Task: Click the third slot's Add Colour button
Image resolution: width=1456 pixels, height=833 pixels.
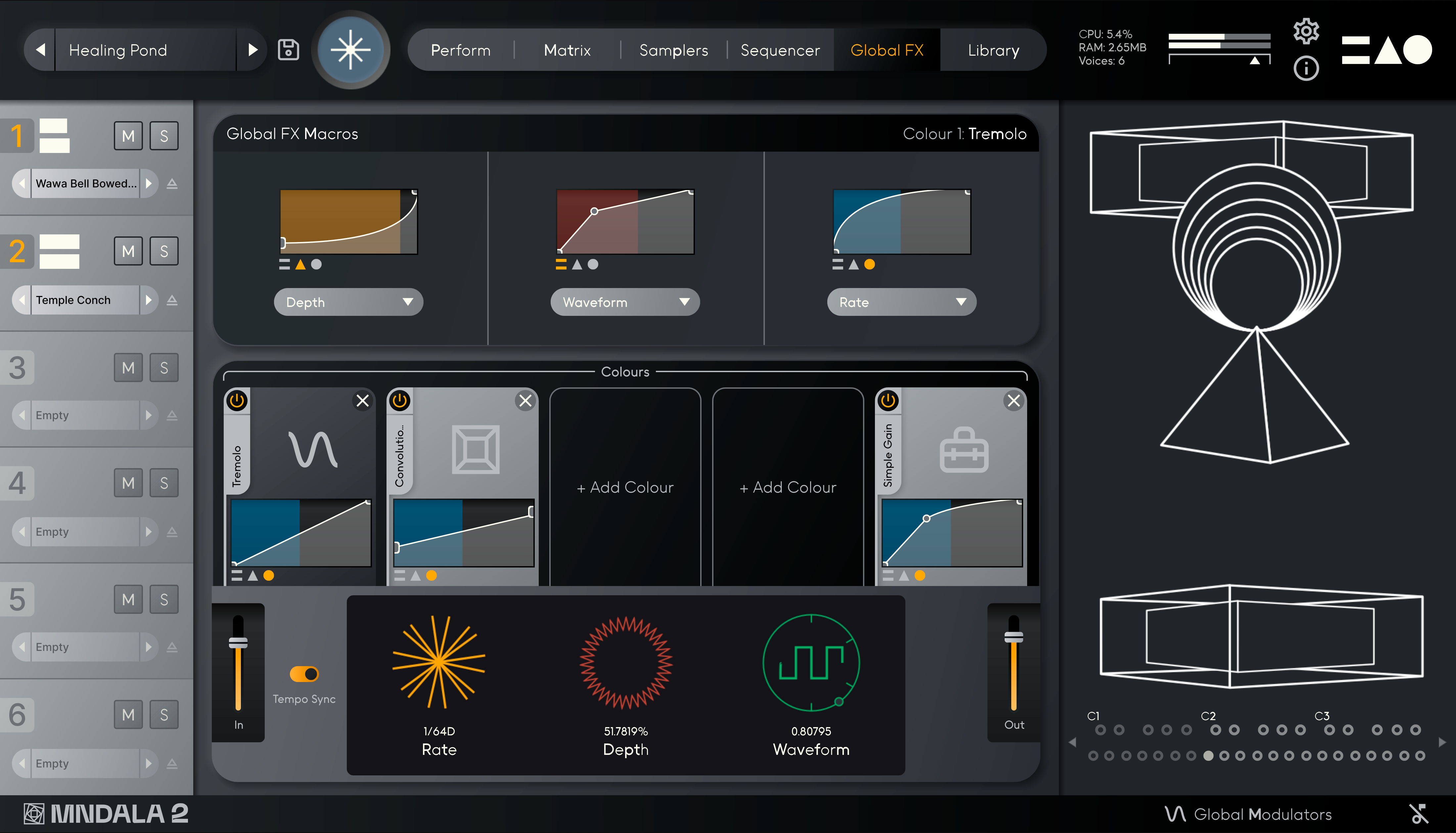Action: (625, 487)
